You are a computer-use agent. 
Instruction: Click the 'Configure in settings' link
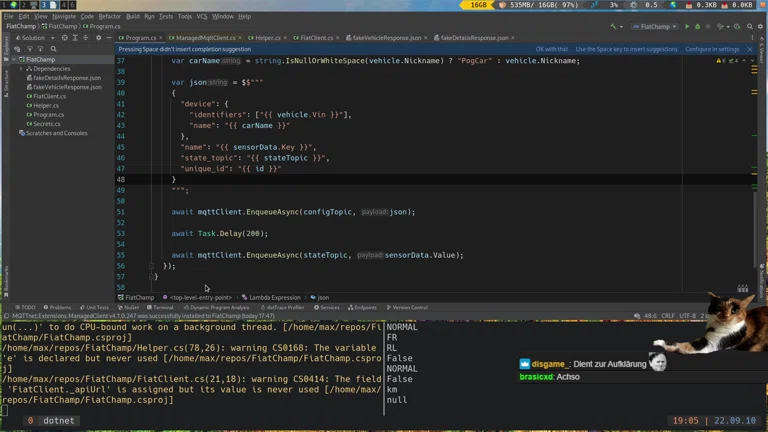click(x=712, y=49)
